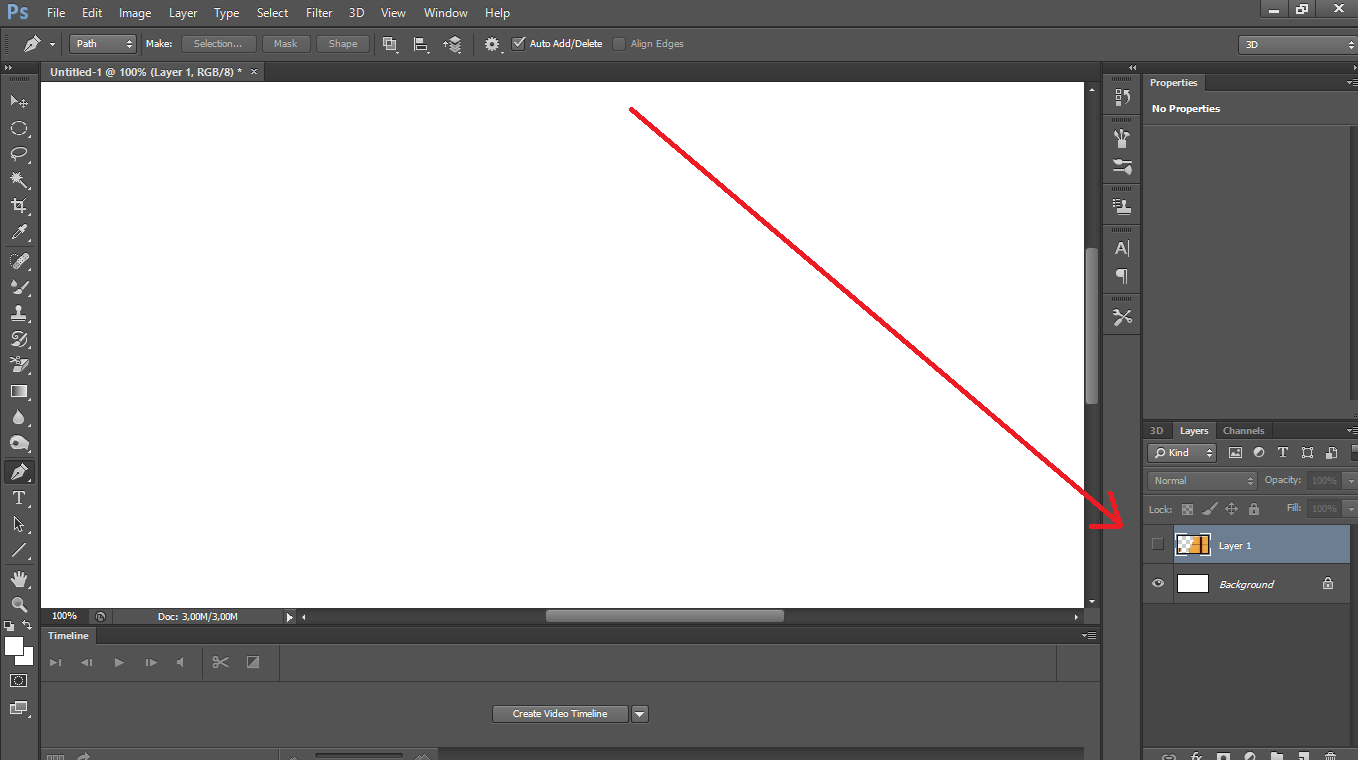Screen dimensions: 1358x760
Task: Select the Elliptical Marquee tool
Action: (x=19, y=128)
